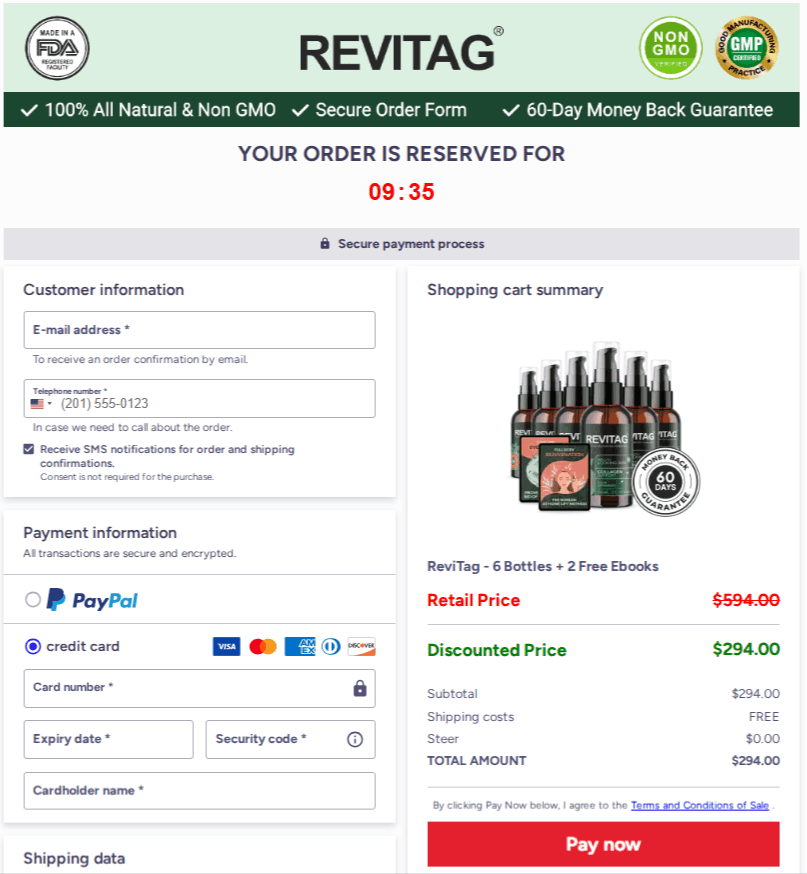Click the Expiry date field
The image size is (807, 874).
pos(109,739)
